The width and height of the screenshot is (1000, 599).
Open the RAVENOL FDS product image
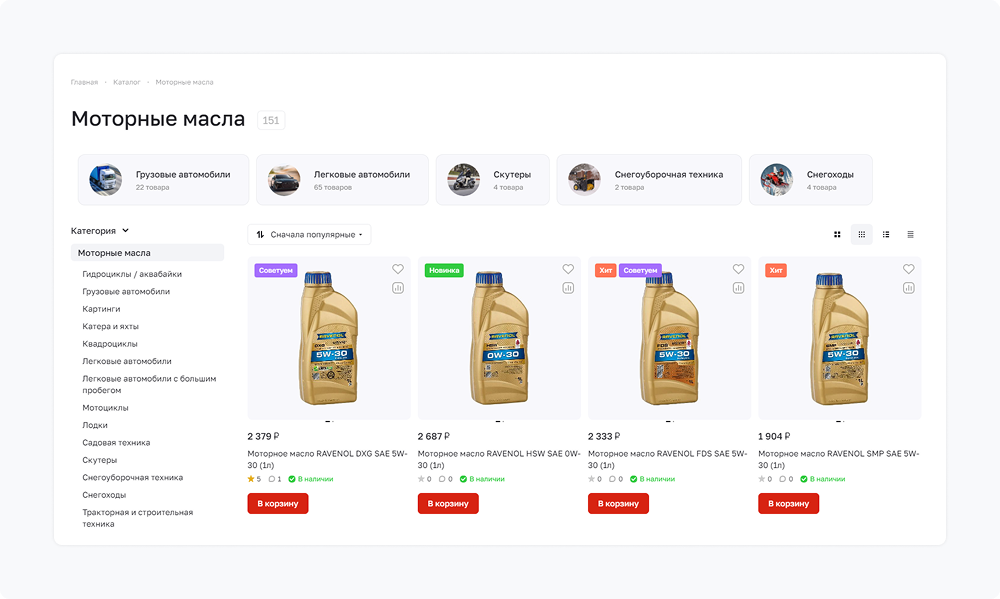coord(670,338)
